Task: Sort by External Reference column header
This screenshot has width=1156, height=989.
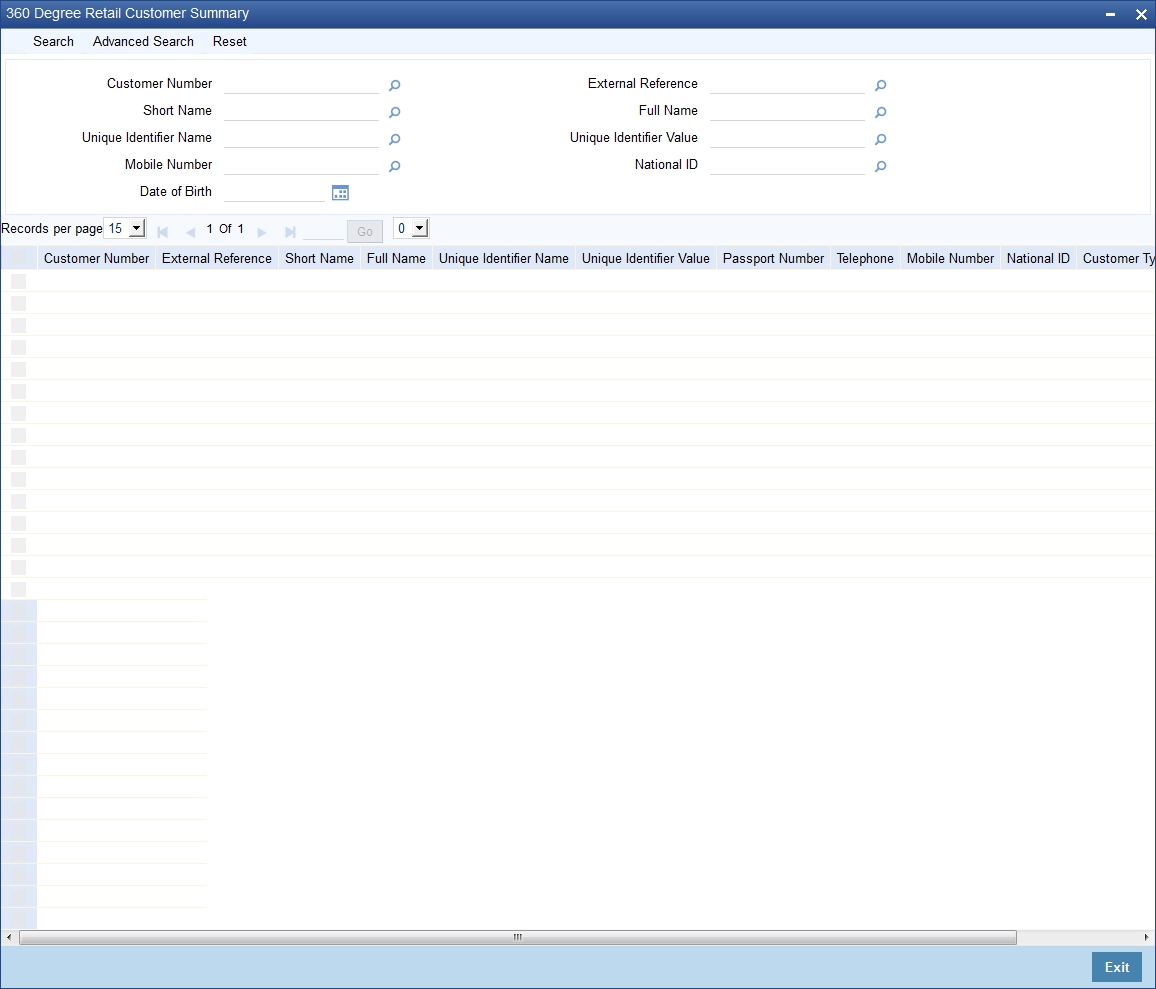Action: point(217,258)
